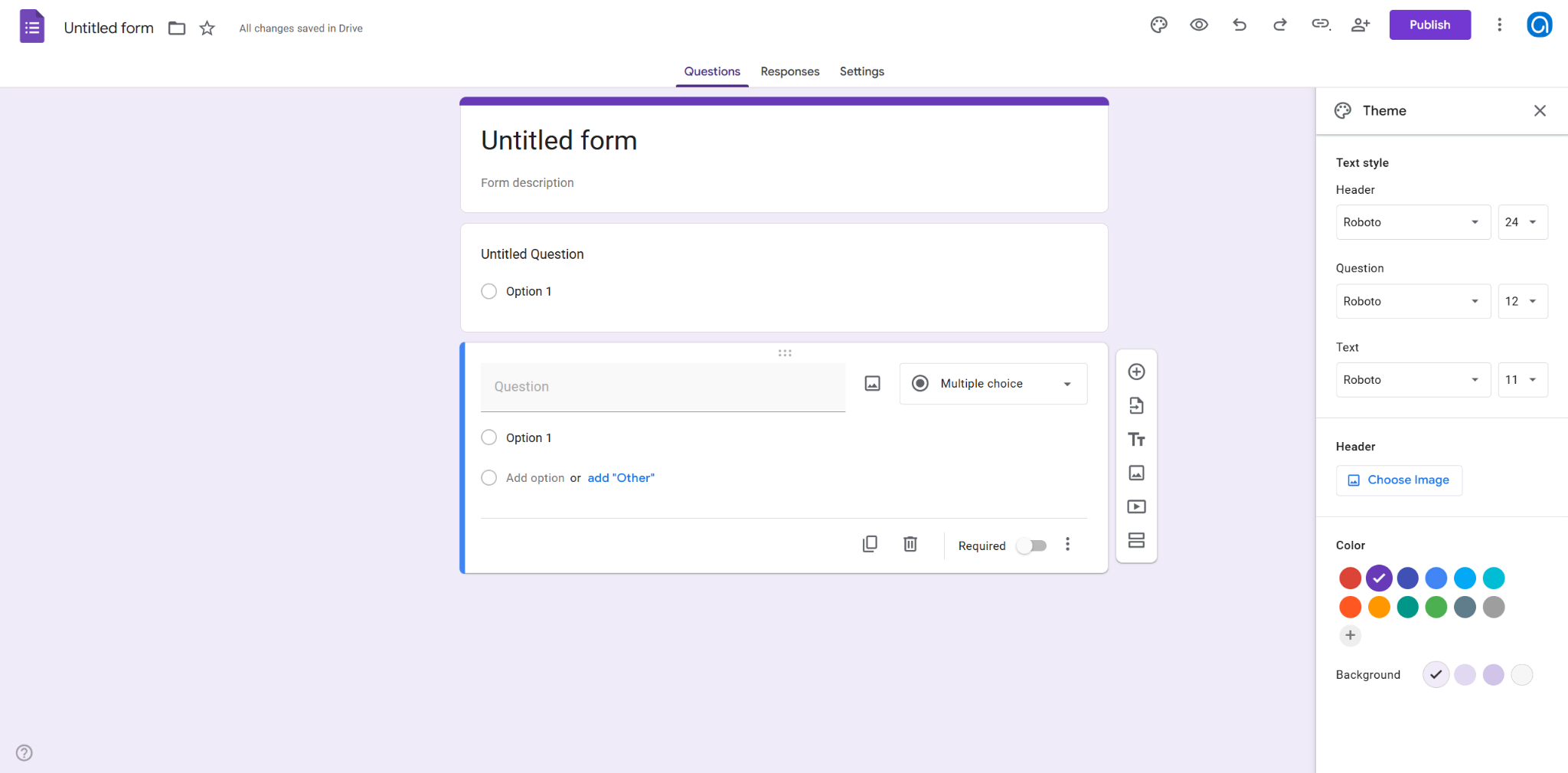1568x773 pixels.
Task: Select Option 1 radio in Untitled Question
Action: tap(489, 291)
